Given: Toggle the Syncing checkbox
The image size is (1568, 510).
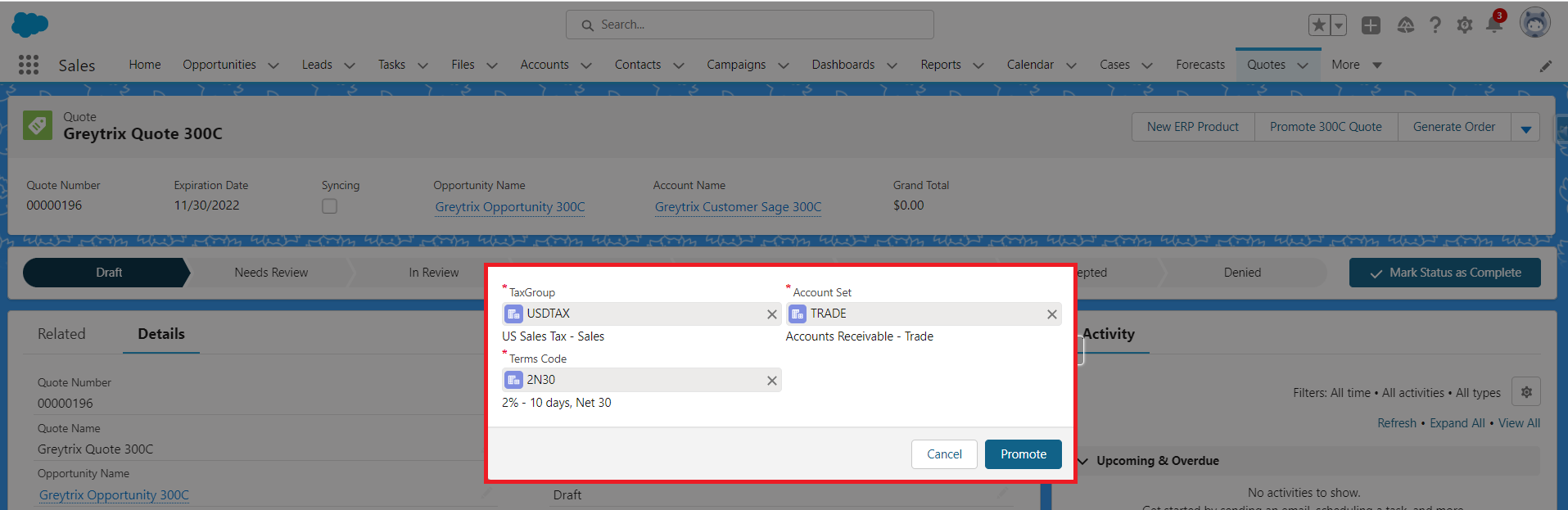Looking at the screenshot, I should pos(329,206).
